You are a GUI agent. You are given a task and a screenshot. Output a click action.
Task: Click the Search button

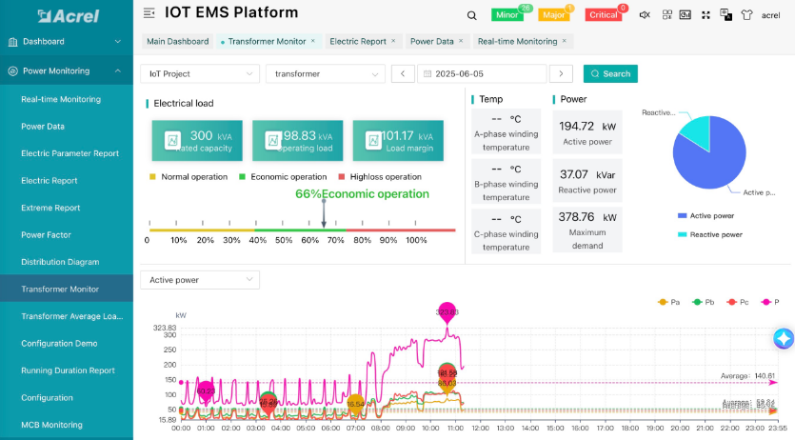coord(610,74)
